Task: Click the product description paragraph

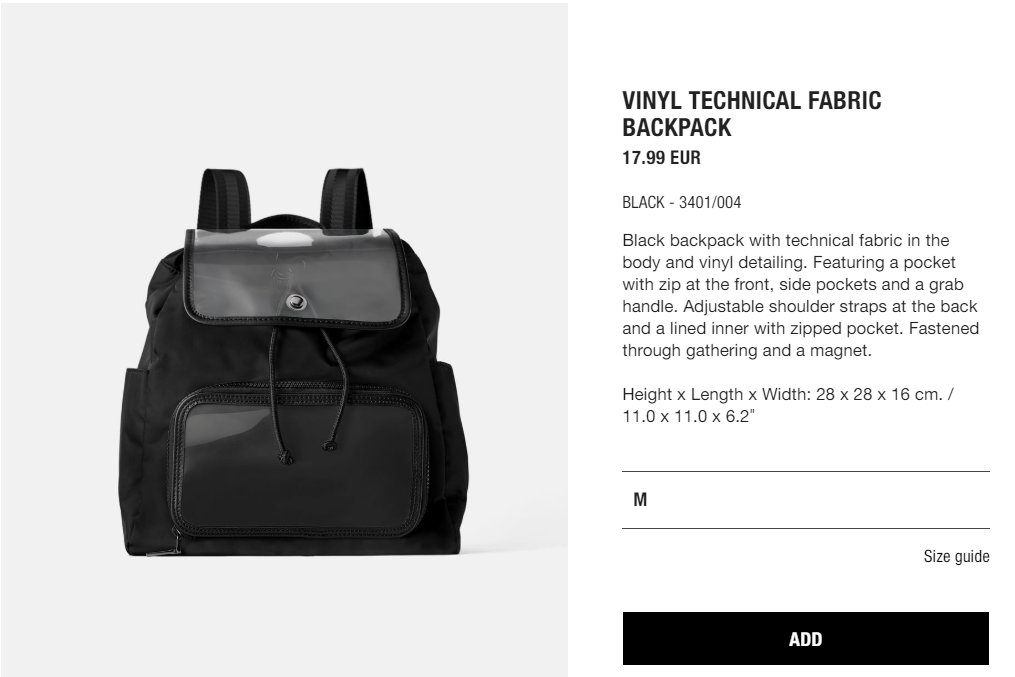Action: pyautogui.click(x=800, y=295)
